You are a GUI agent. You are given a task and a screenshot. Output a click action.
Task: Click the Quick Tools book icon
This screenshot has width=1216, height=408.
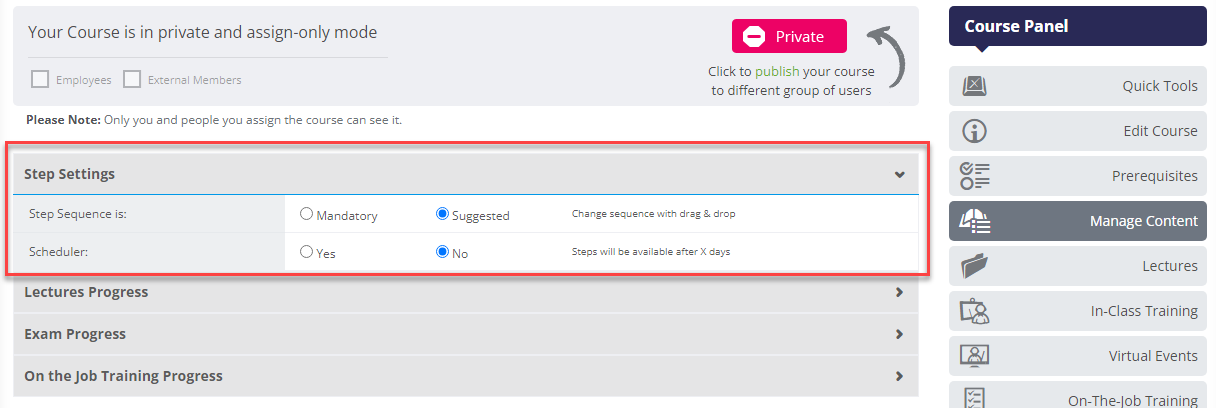pos(974,86)
